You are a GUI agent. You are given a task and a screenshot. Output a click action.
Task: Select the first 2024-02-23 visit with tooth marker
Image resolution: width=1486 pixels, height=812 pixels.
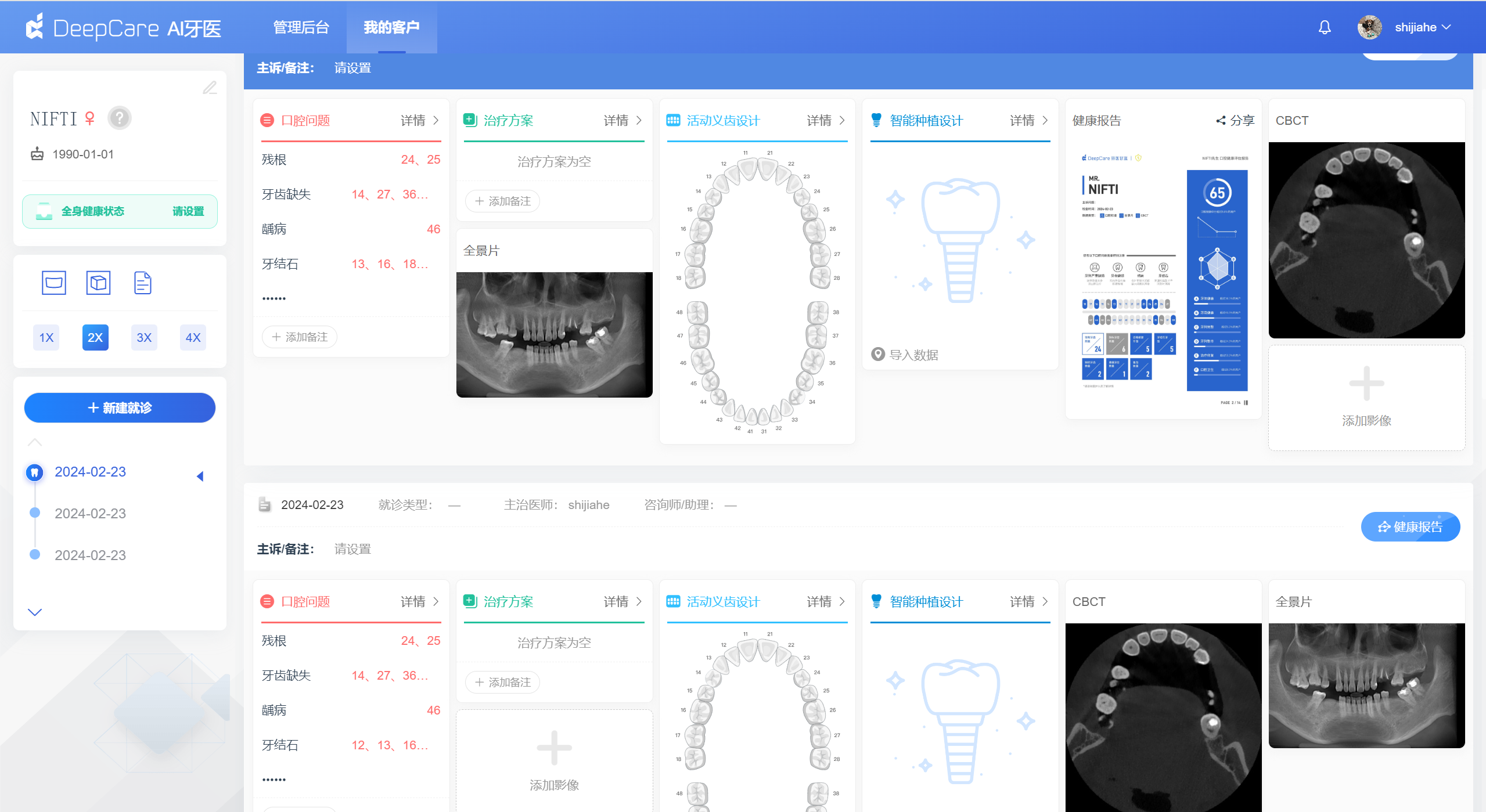[90, 472]
